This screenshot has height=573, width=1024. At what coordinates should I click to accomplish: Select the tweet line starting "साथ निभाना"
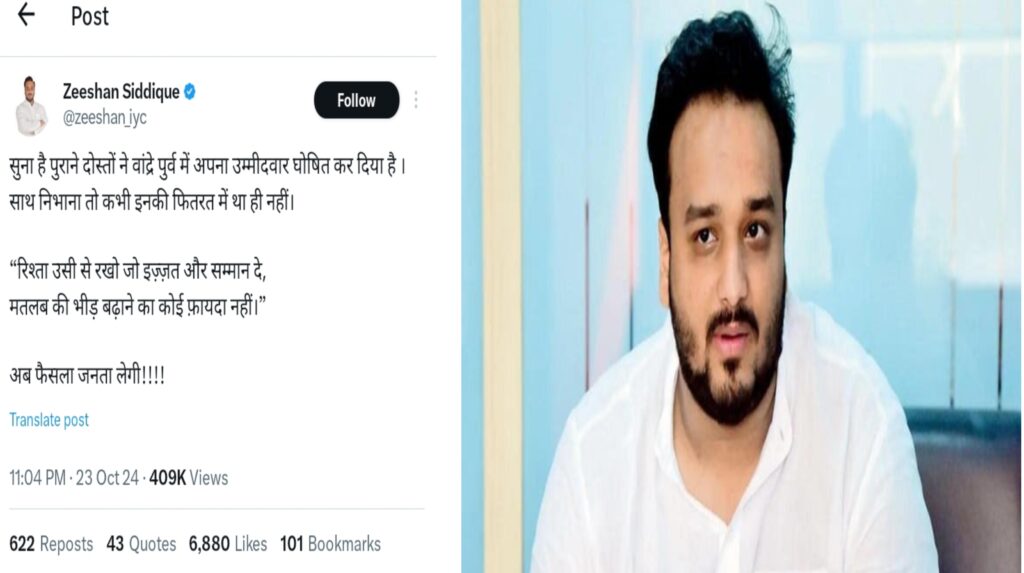pyautogui.click(x=152, y=202)
